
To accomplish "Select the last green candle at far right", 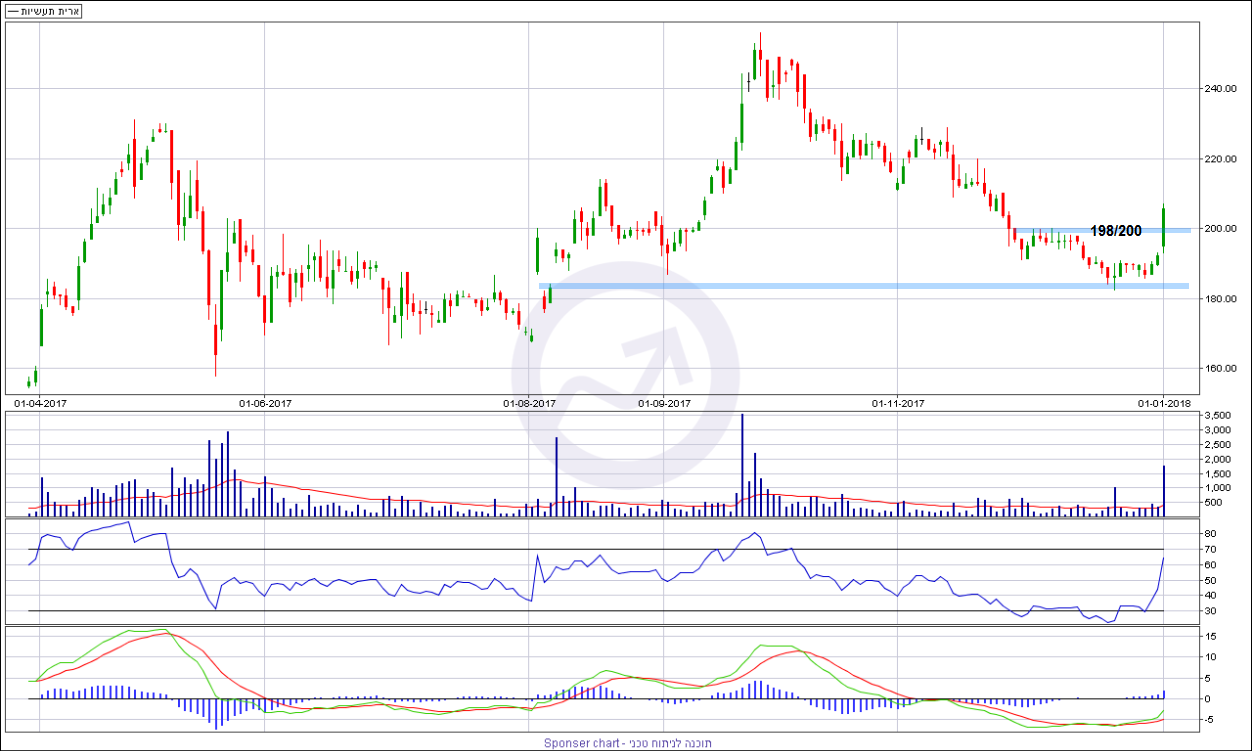I will (1164, 227).
